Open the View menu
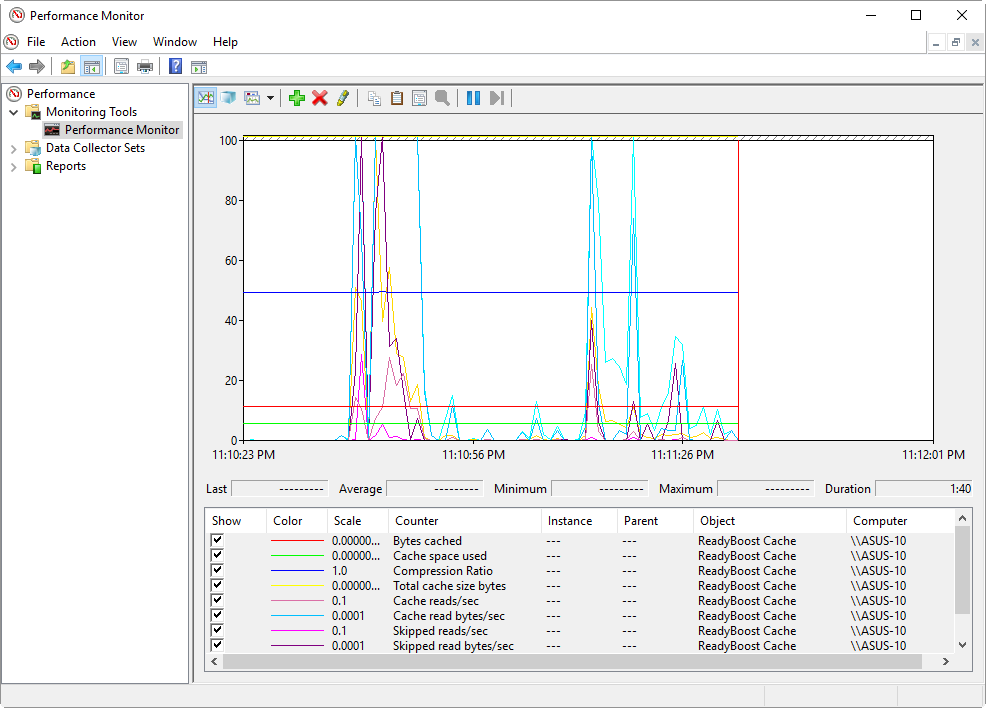Viewport: 986px width, 708px height. [x=124, y=42]
